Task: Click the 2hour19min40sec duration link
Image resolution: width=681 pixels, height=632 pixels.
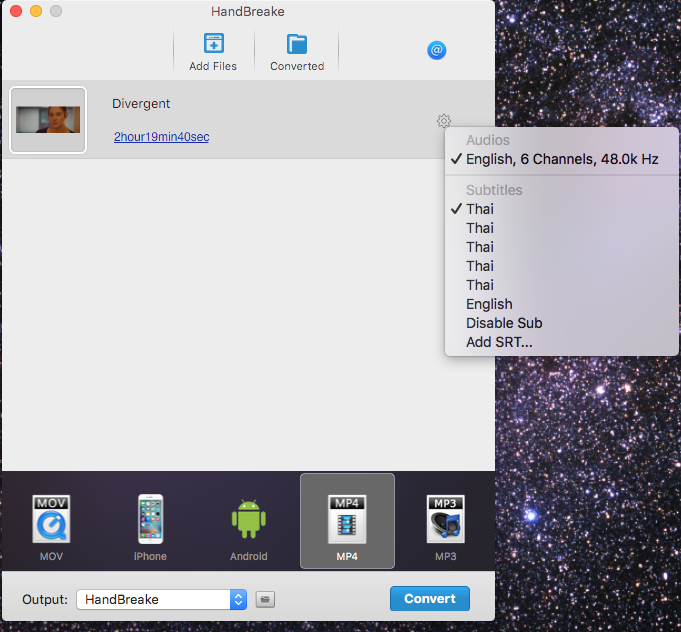Action: 162,137
